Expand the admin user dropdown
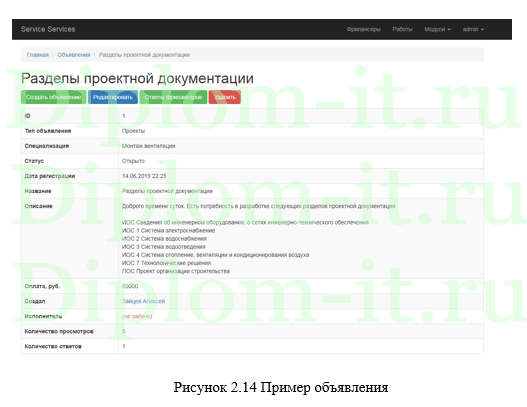The image size is (527, 407). tap(473, 29)
